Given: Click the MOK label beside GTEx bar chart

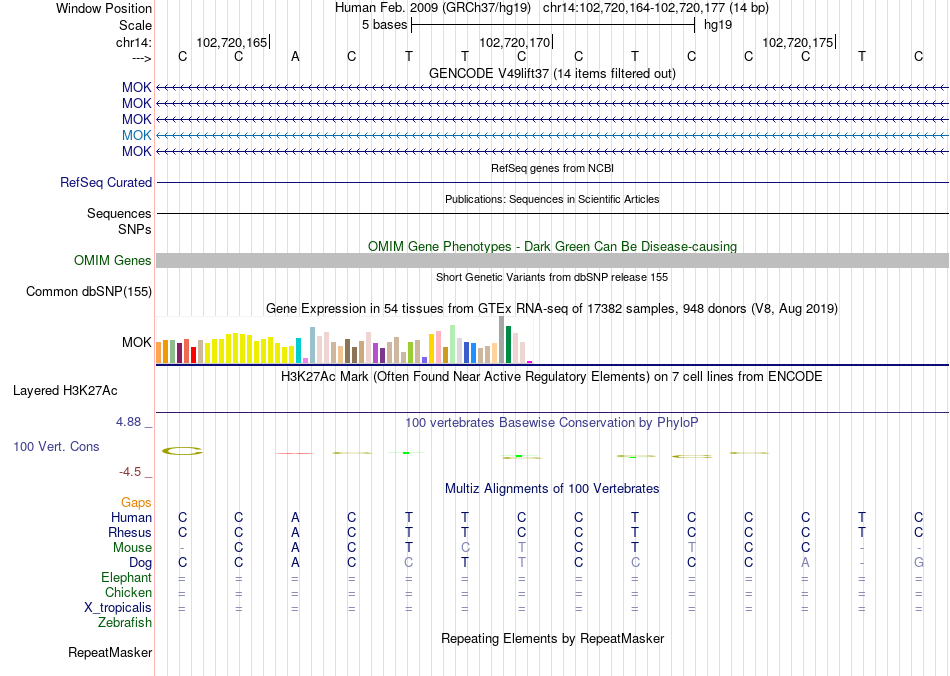Looking at the screenshot, I should click(136, 342).
